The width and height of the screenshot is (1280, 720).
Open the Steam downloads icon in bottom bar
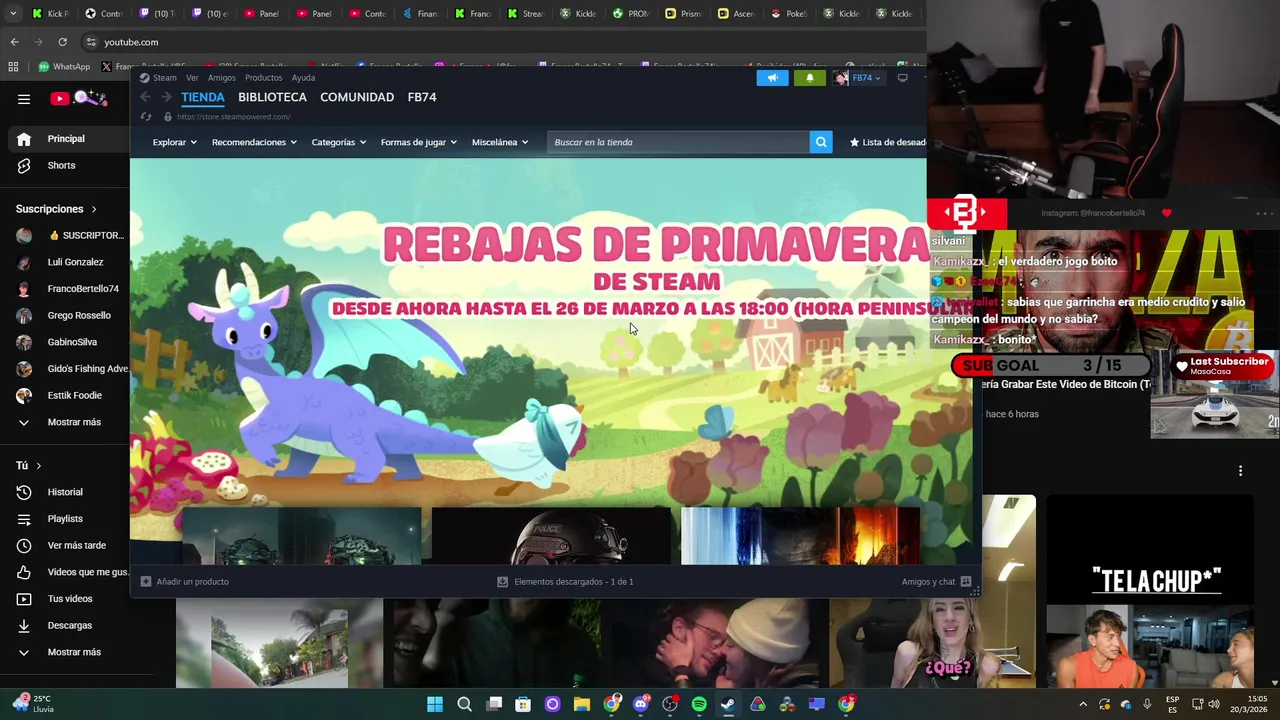(x=503, y=581)
